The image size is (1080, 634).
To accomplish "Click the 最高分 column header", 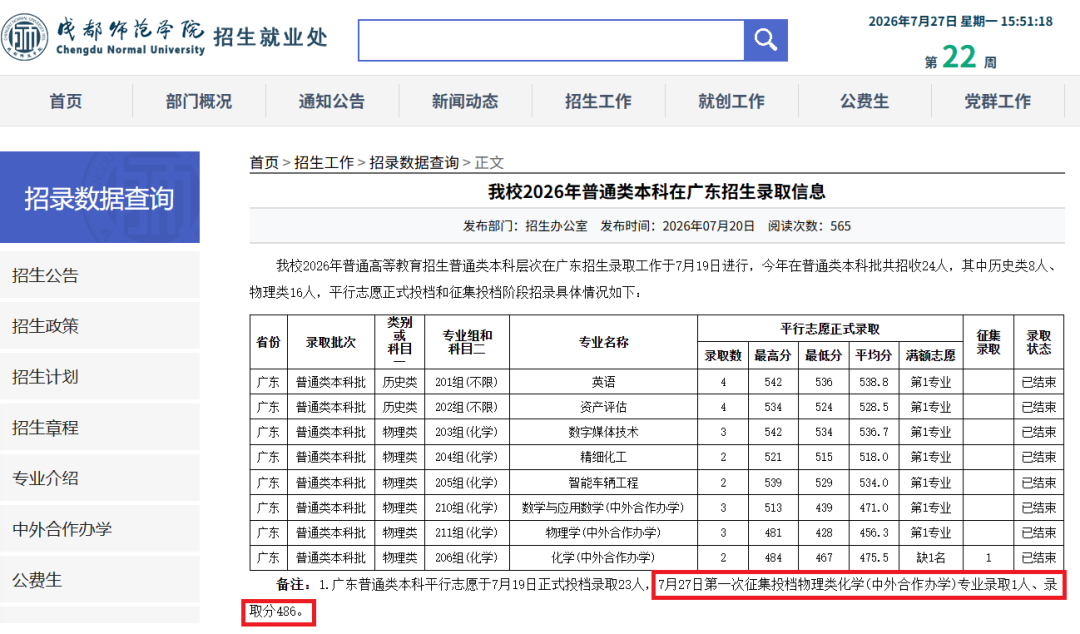I will coord(773,356).
